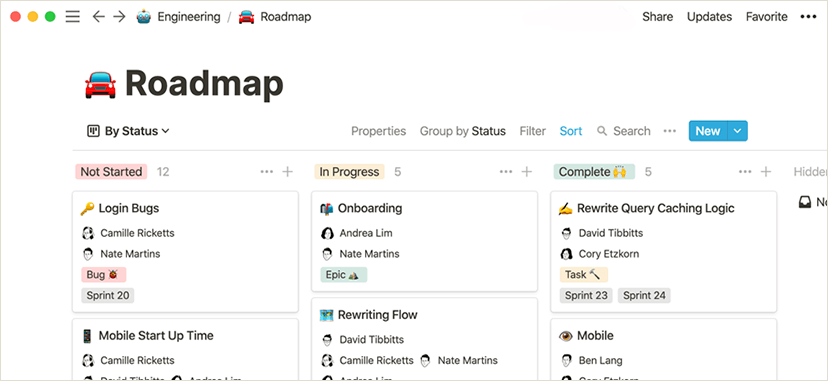Open the Mobile Start Up Time card

[156, 336]
